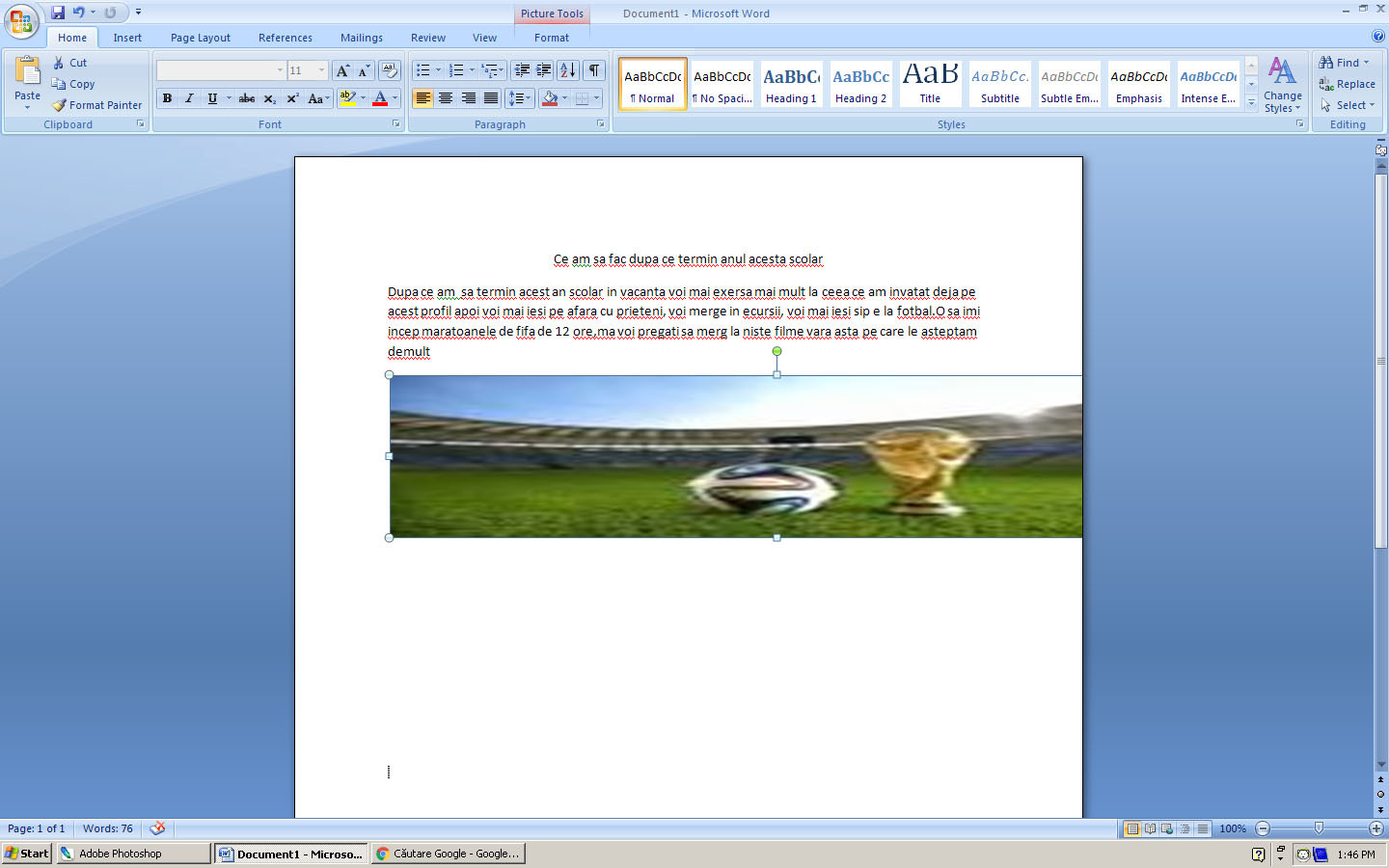
Task: Apply bullet list
Action: (x=422, y=70)
